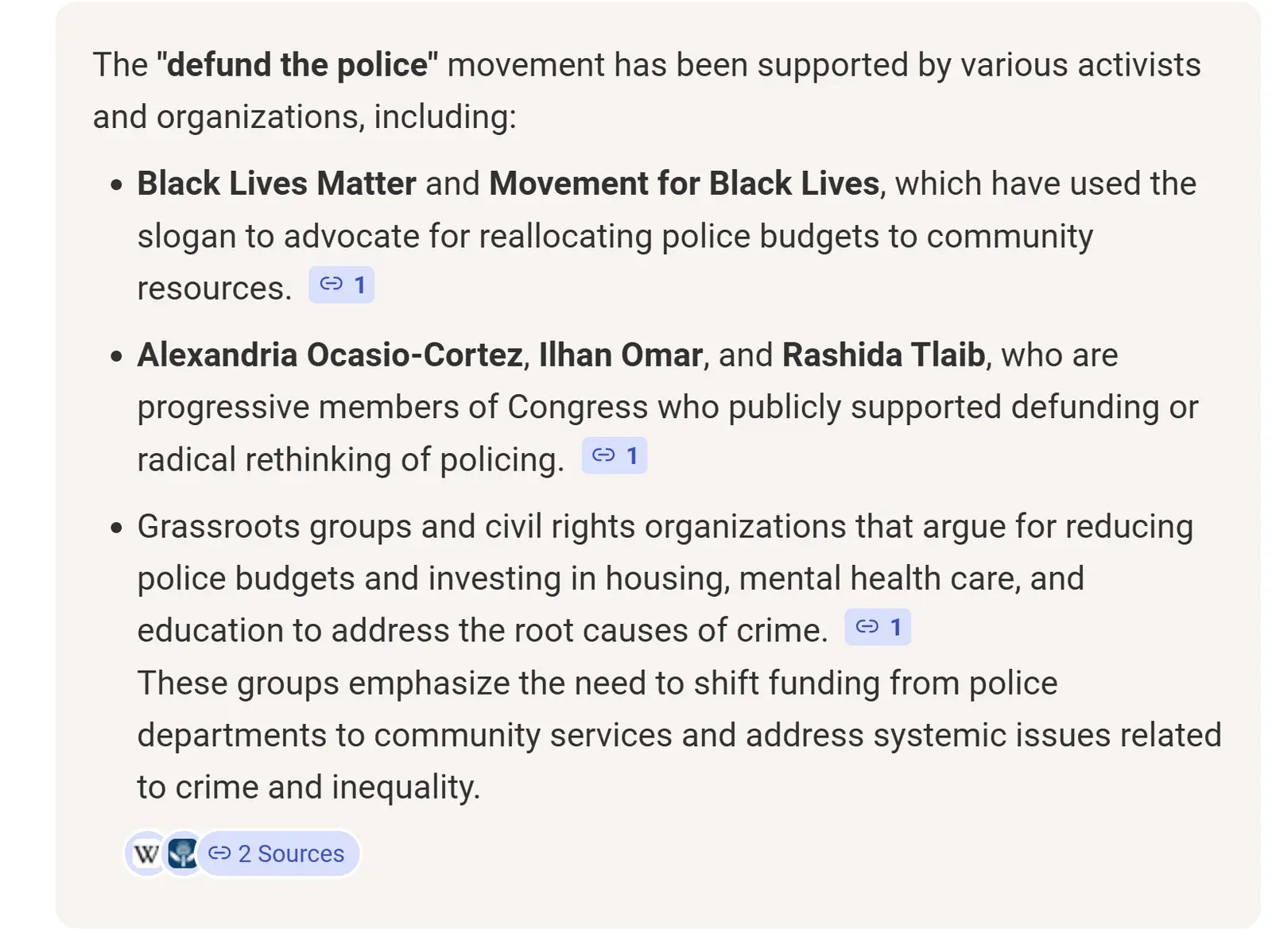This screenshot has width=1272, height=952.
Task: Click the name "Alexandria Ocasio-Cortez"
Action: pyautogui.click(x=330, y=355)
